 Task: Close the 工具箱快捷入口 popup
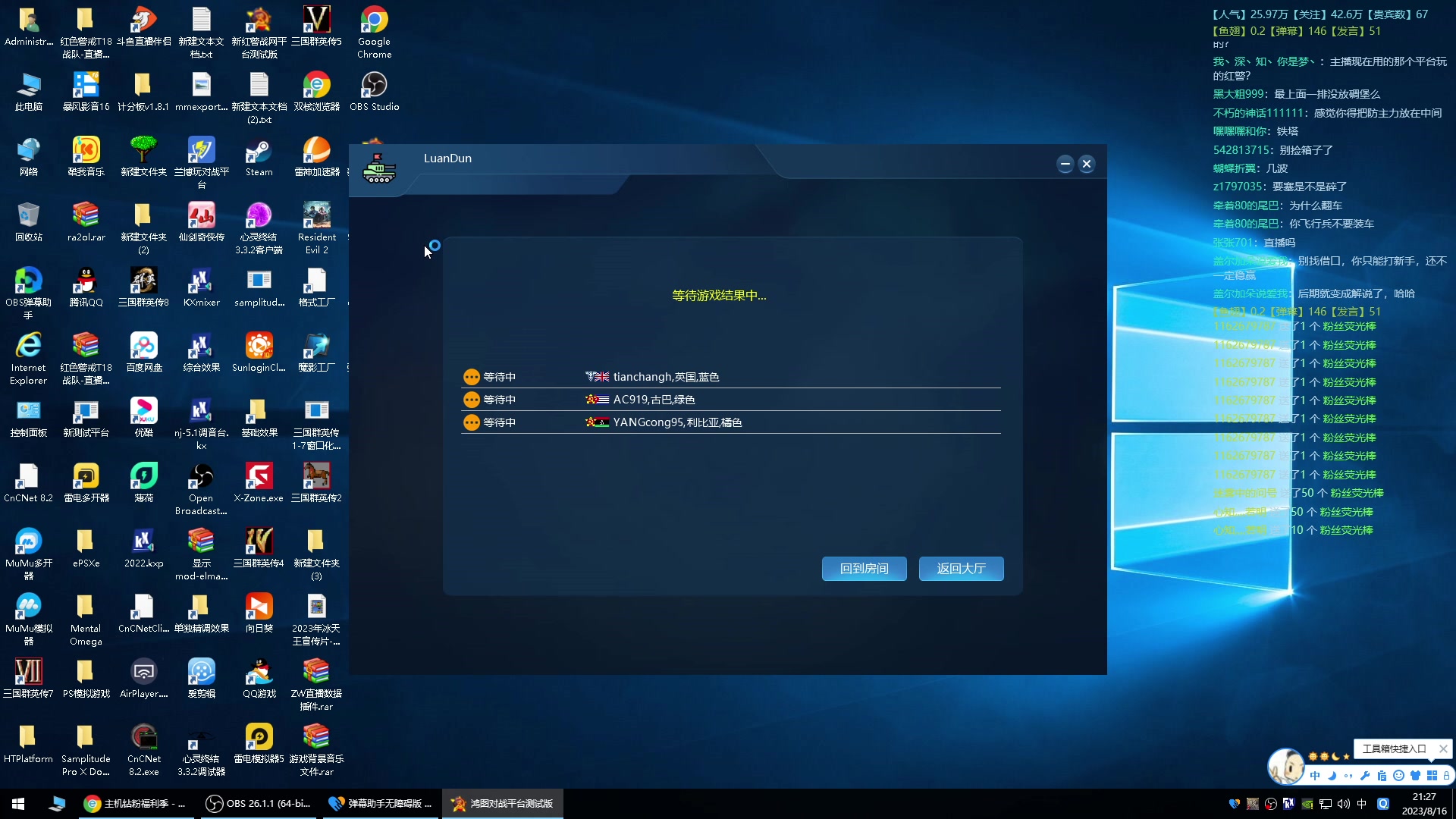1443,749
